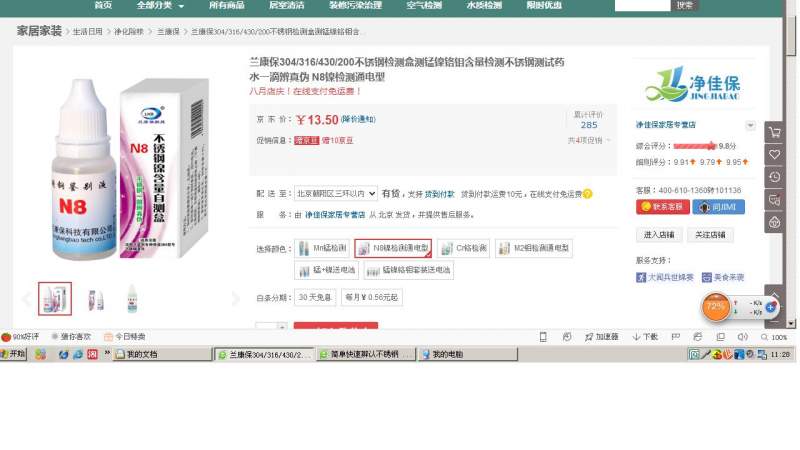This screenshot has width=800, height=450.
Task: Open the 空气检测 navigation tab
Action: click(424, 6)
